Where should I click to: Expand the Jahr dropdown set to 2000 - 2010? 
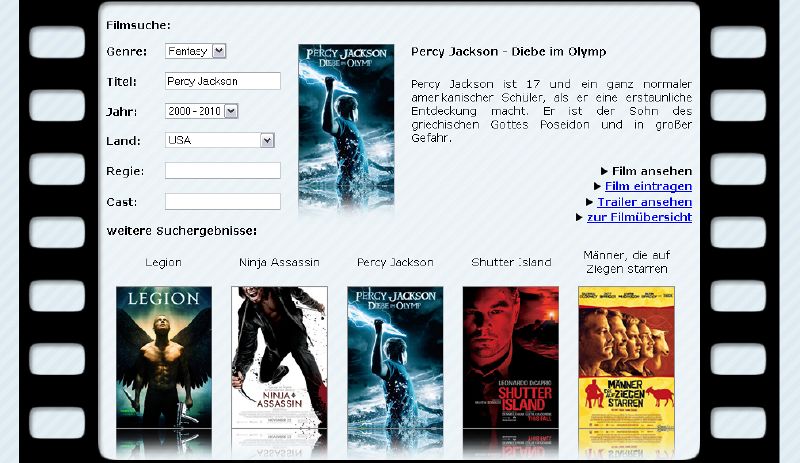(x=202, y=111)
